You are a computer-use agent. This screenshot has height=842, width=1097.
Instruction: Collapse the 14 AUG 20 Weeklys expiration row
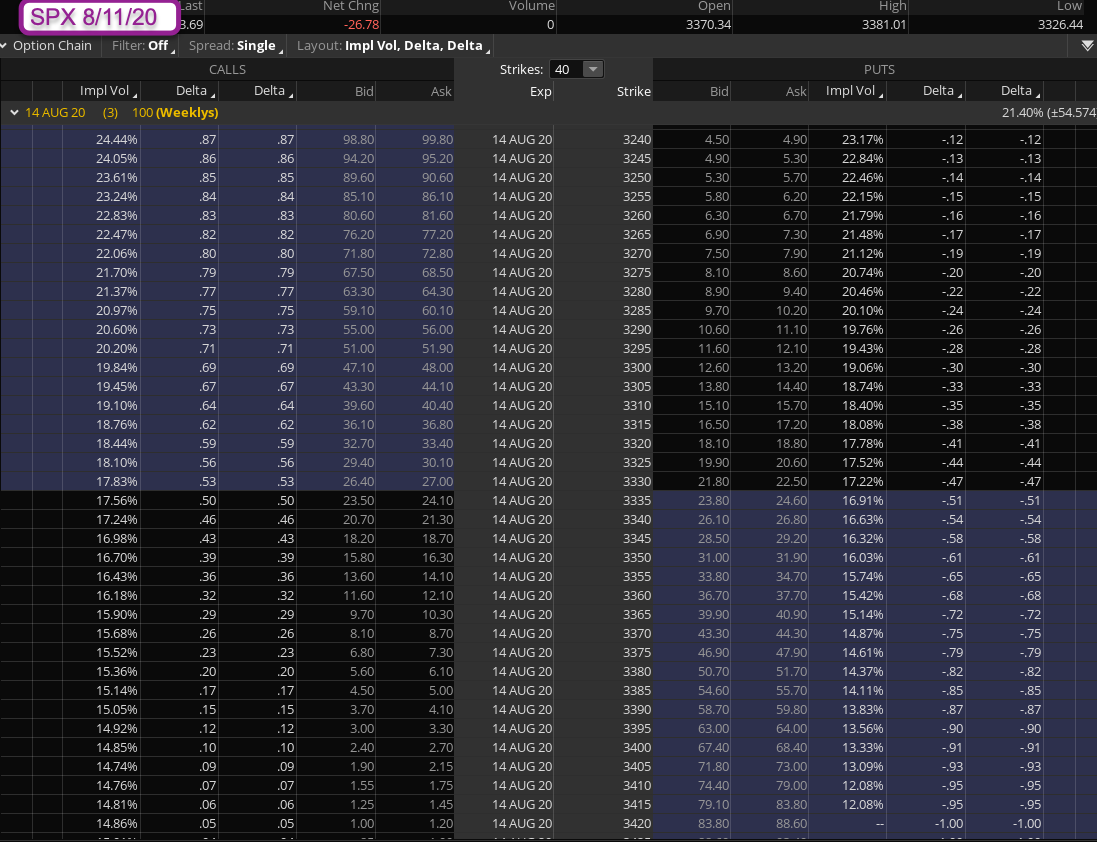pos(14,113)
